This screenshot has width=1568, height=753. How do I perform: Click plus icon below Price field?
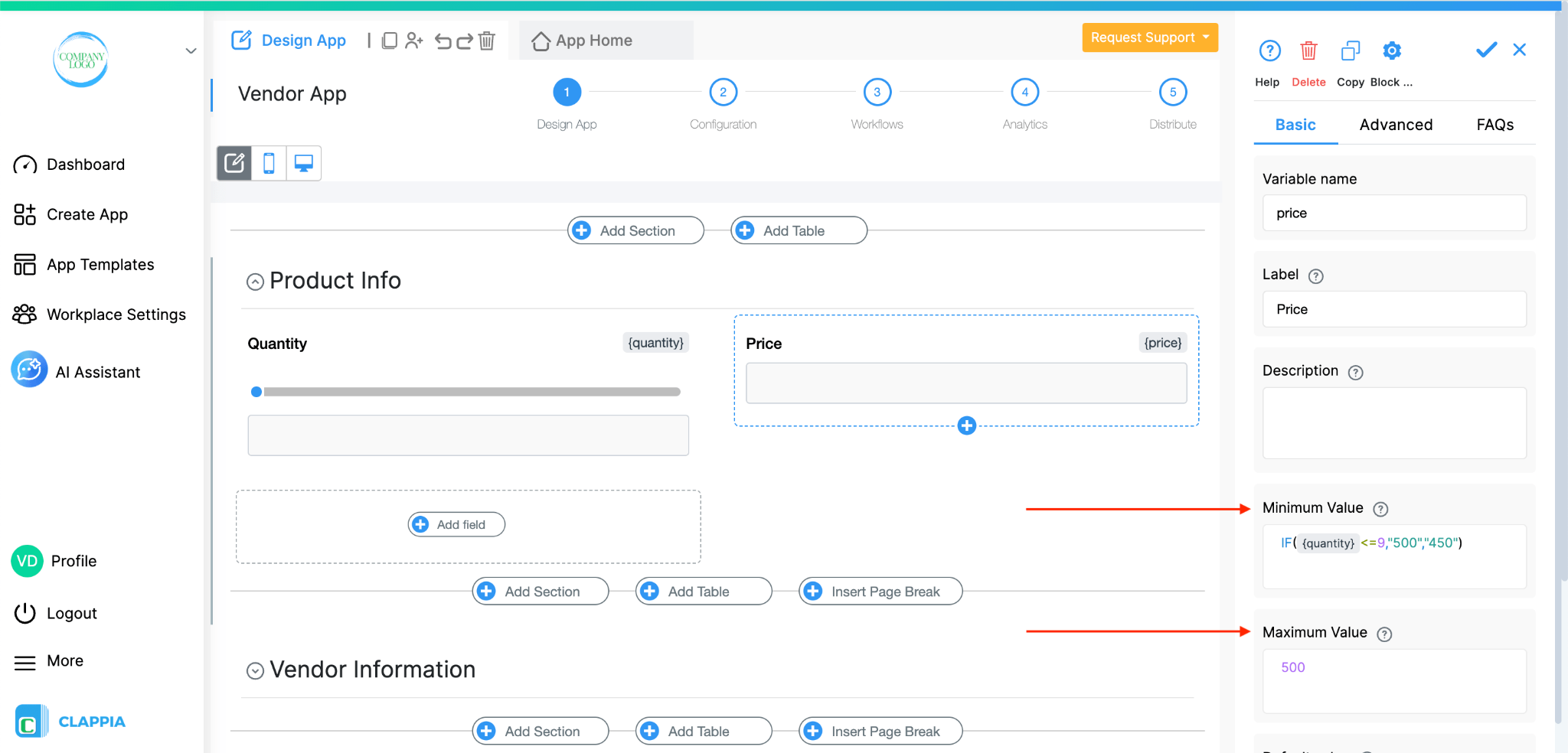pyautogui.click(x=967, y=425)
